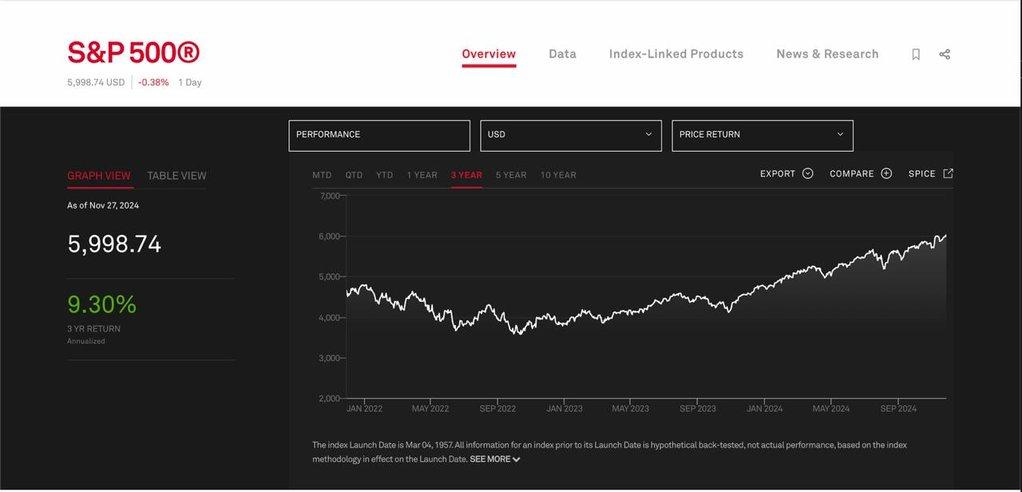Click the '1 Day' label

click(x=190, y=83)
